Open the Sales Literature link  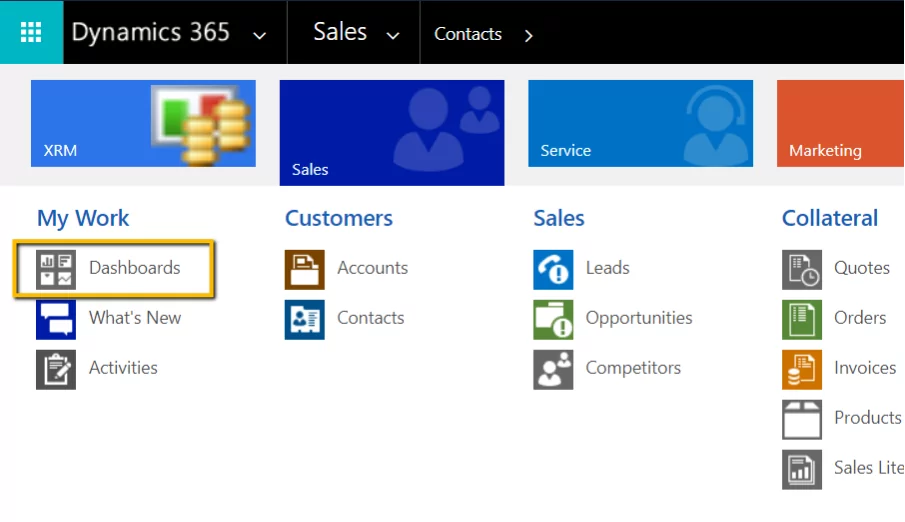click(869, 468)
